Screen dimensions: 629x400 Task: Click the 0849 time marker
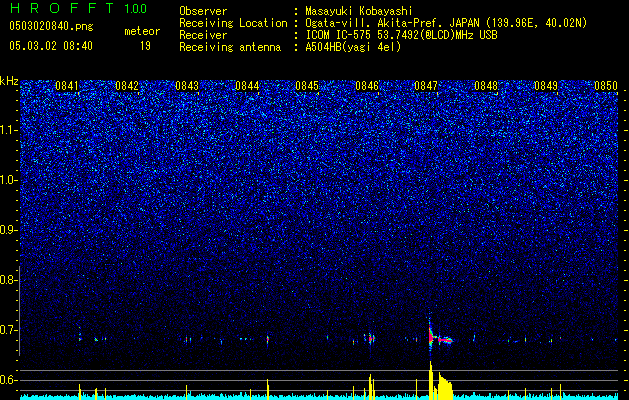click(x=546, y=86)
